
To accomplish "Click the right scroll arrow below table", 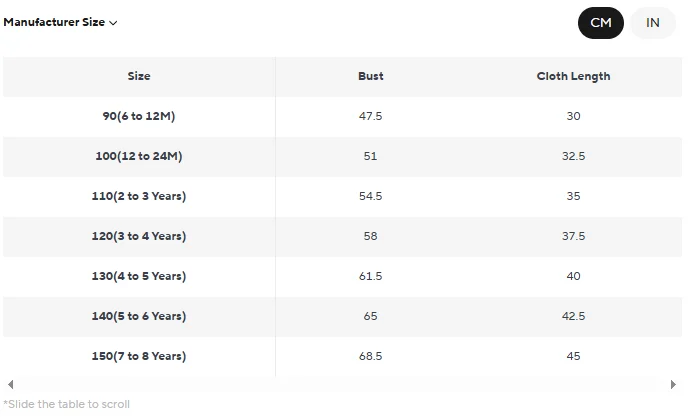I will pyautogui.click(x=673, y=384).
